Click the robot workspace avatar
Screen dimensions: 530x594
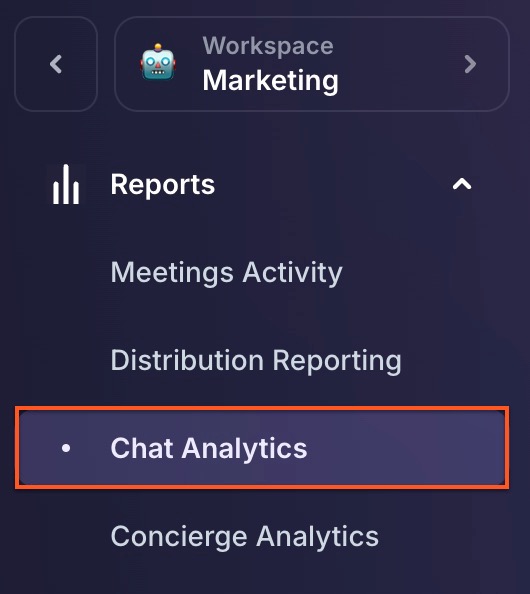click(158, 62)
